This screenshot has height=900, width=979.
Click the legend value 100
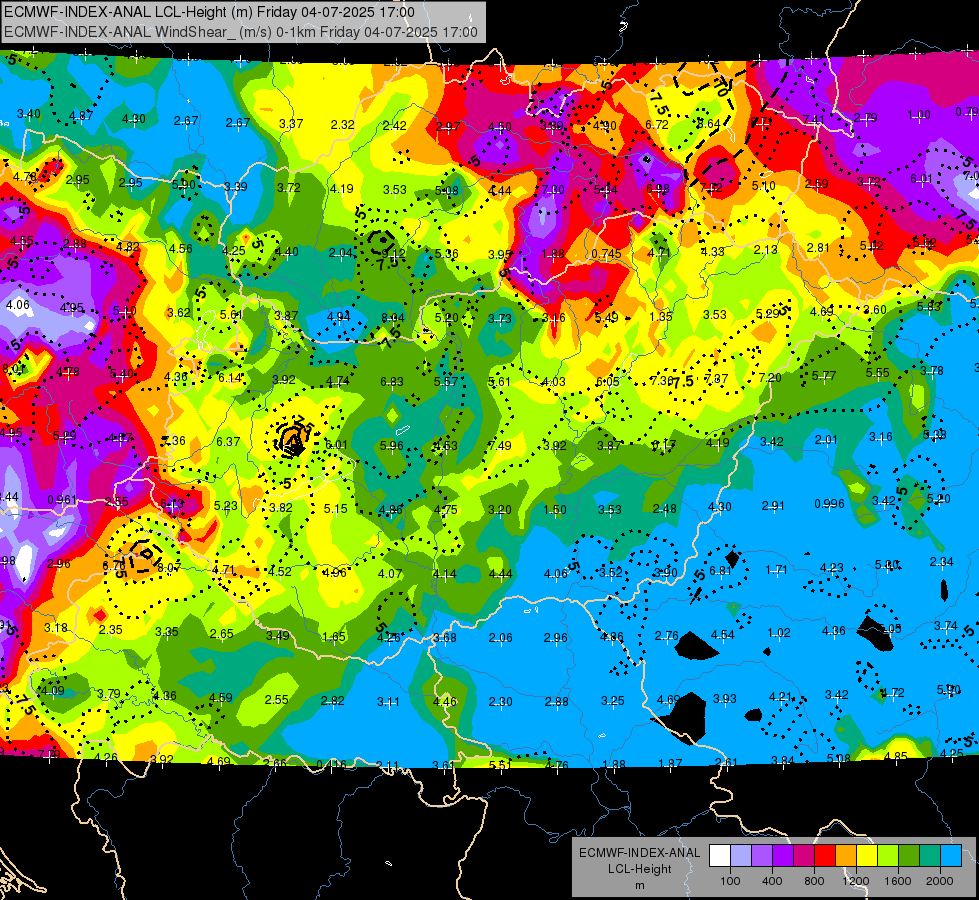tap(730, 881)
